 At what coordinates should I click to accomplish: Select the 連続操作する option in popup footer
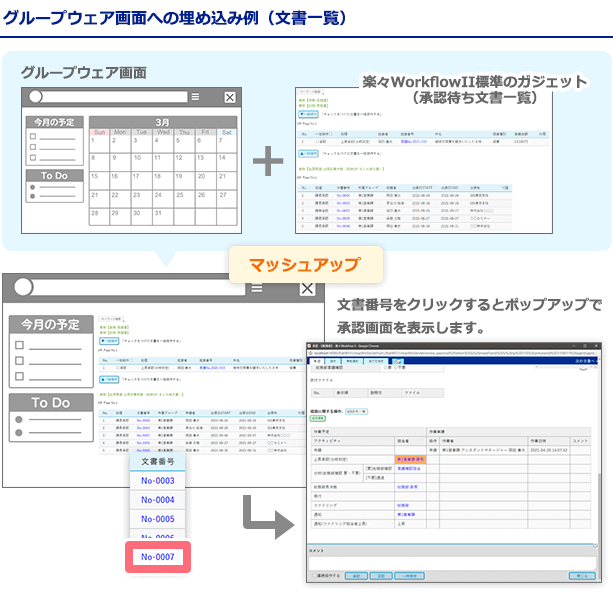327,576
